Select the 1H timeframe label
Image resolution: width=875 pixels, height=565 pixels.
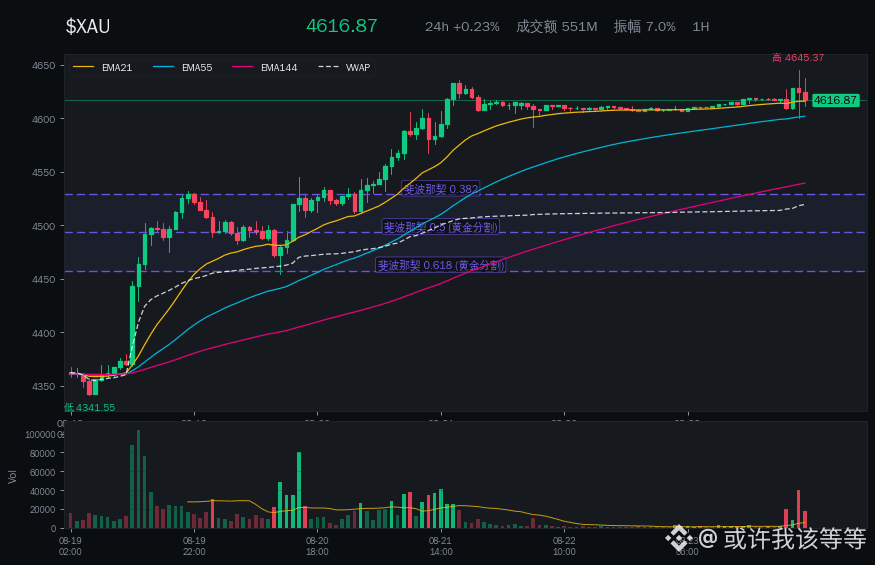(700, 27)
